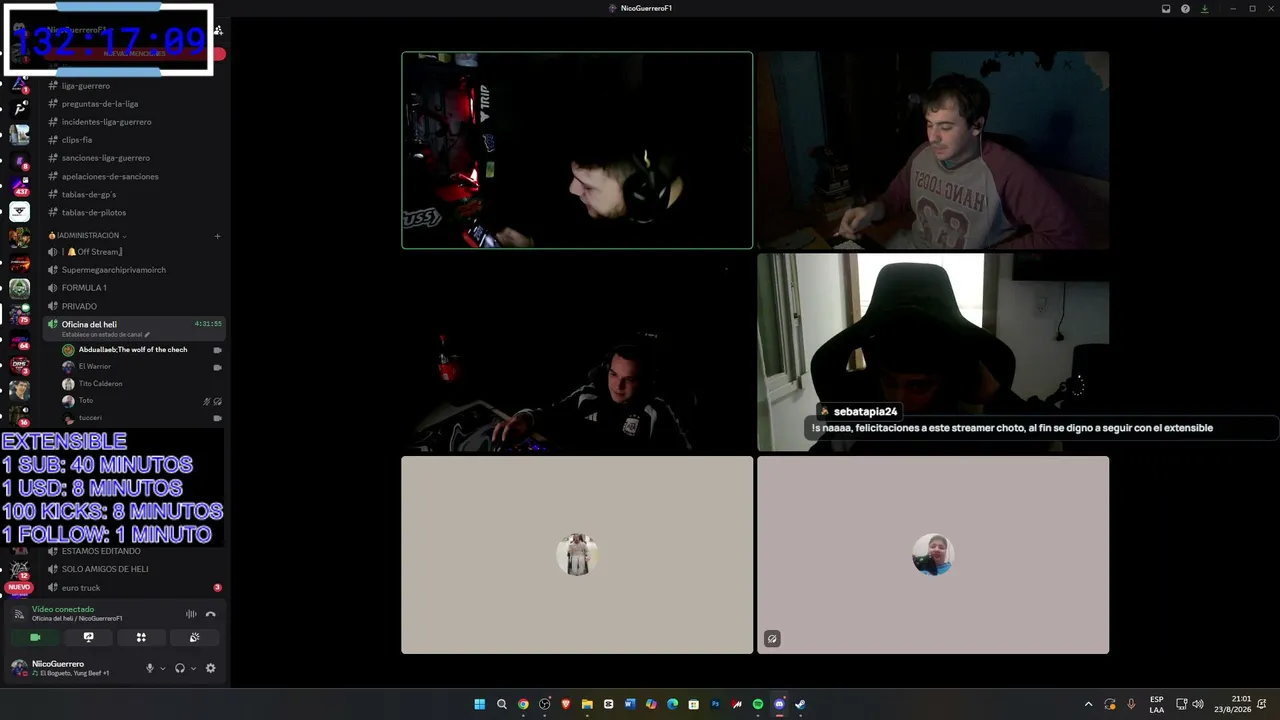Screen dimensions: 1280x720
Task: Open File Explorer from the taskbar
Action: point(587,704)
